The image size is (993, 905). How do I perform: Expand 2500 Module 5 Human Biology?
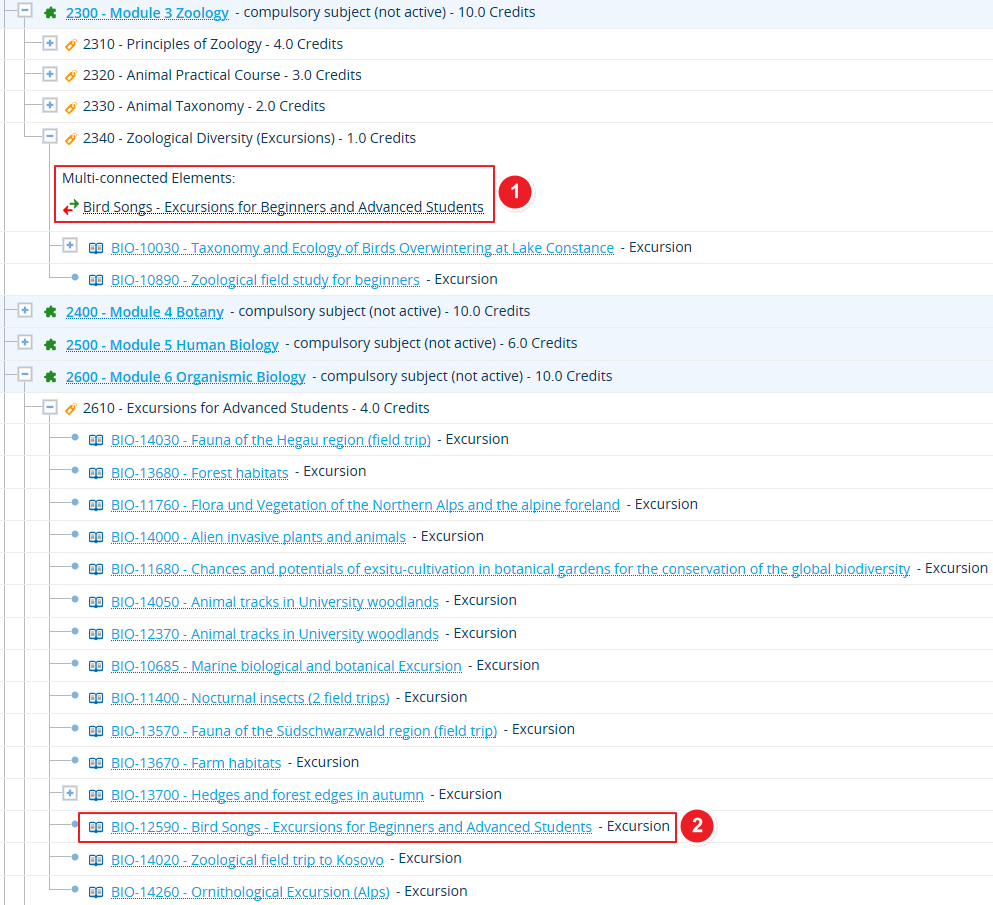25,342
